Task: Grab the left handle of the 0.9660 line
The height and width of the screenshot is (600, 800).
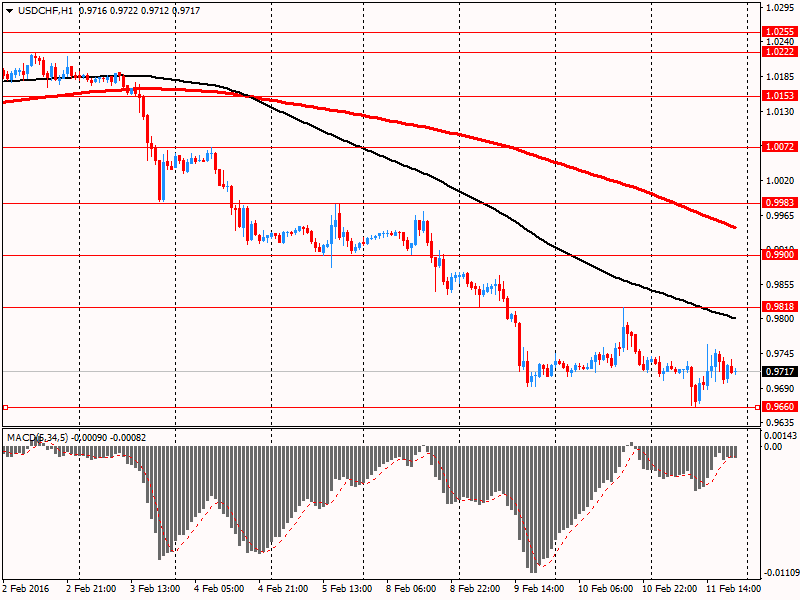Action: point(6,407)
